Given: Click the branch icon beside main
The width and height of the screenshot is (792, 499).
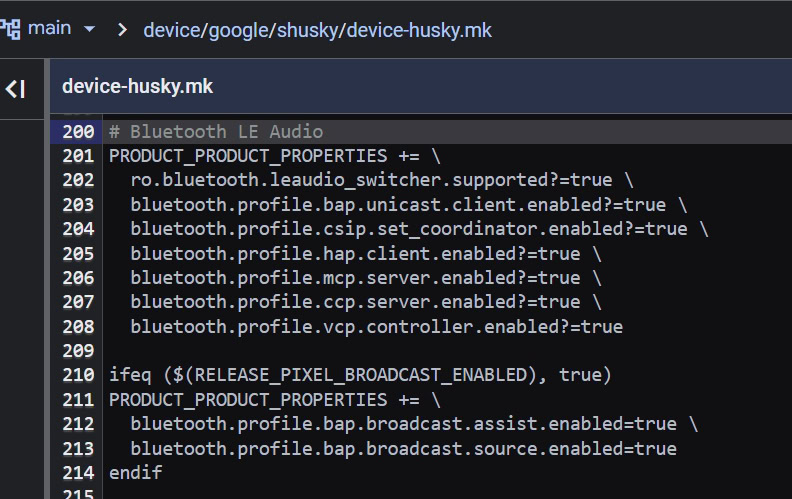Looking at the screenshot, I should tap(11, 28).
